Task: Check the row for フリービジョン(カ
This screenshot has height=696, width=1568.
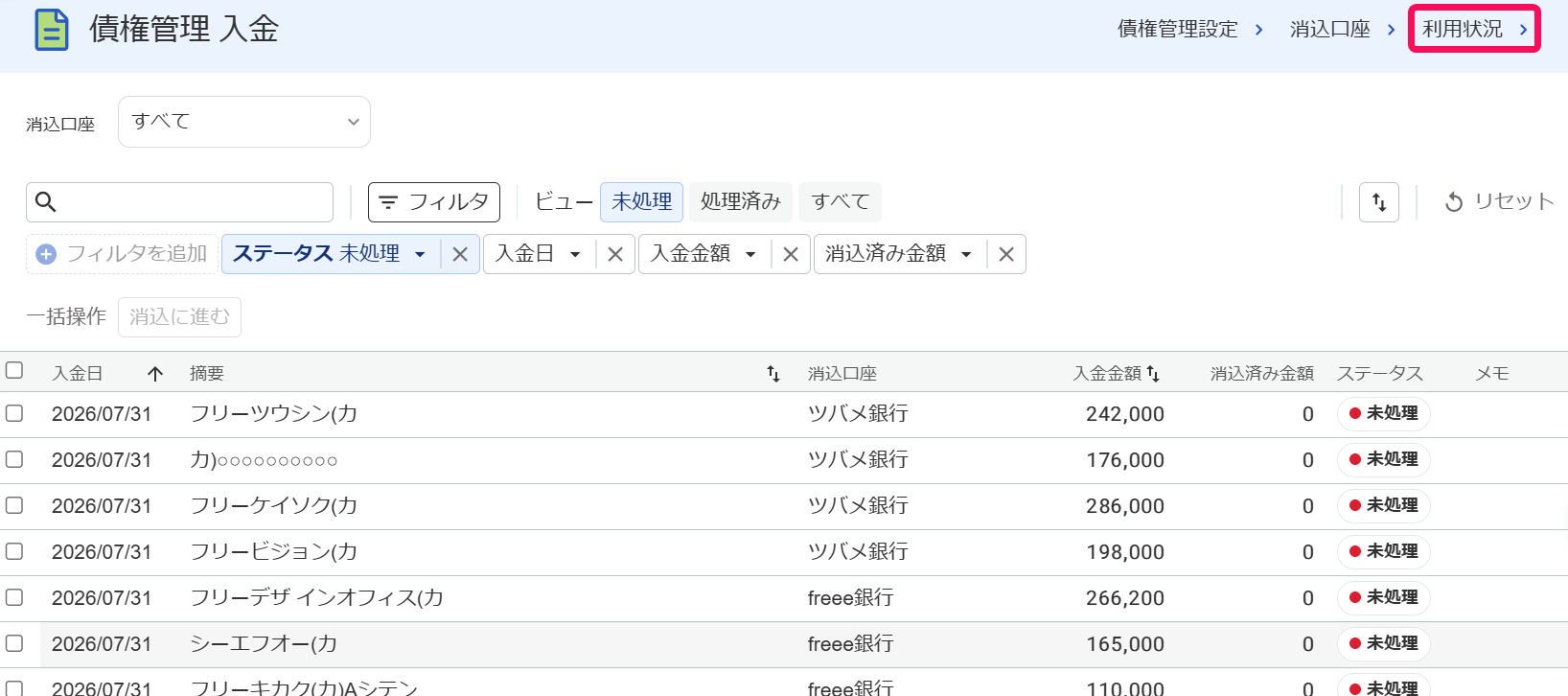Action: (14, 551)
